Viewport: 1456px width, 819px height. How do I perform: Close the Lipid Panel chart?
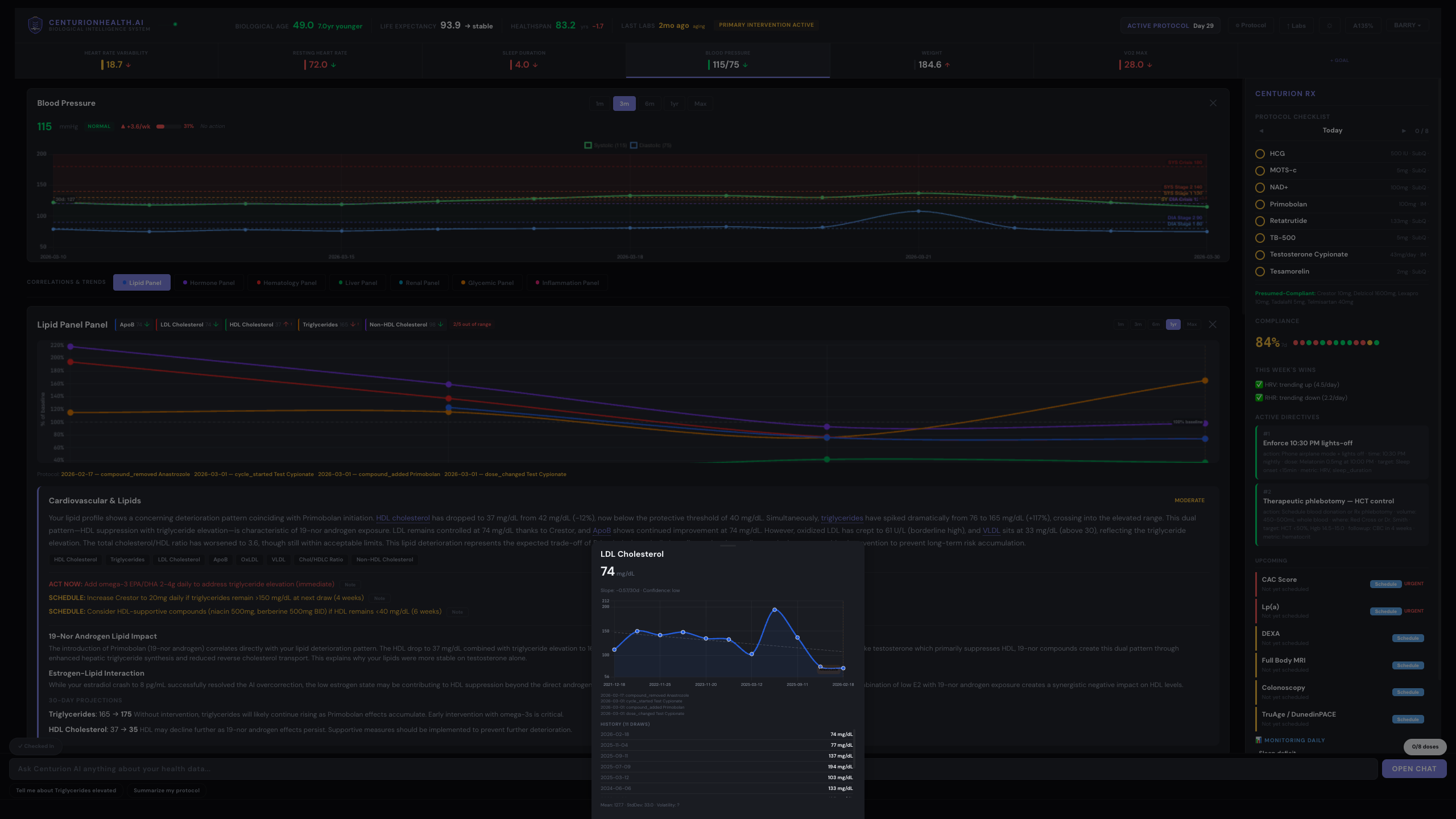[x=1213, y=324]
